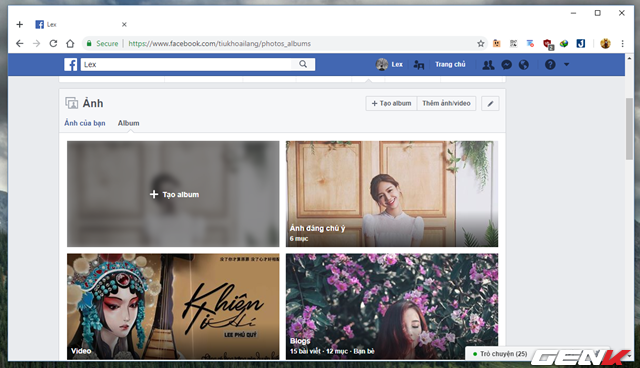
Task: Open the blue list extension icon
Action: point(530,43)
